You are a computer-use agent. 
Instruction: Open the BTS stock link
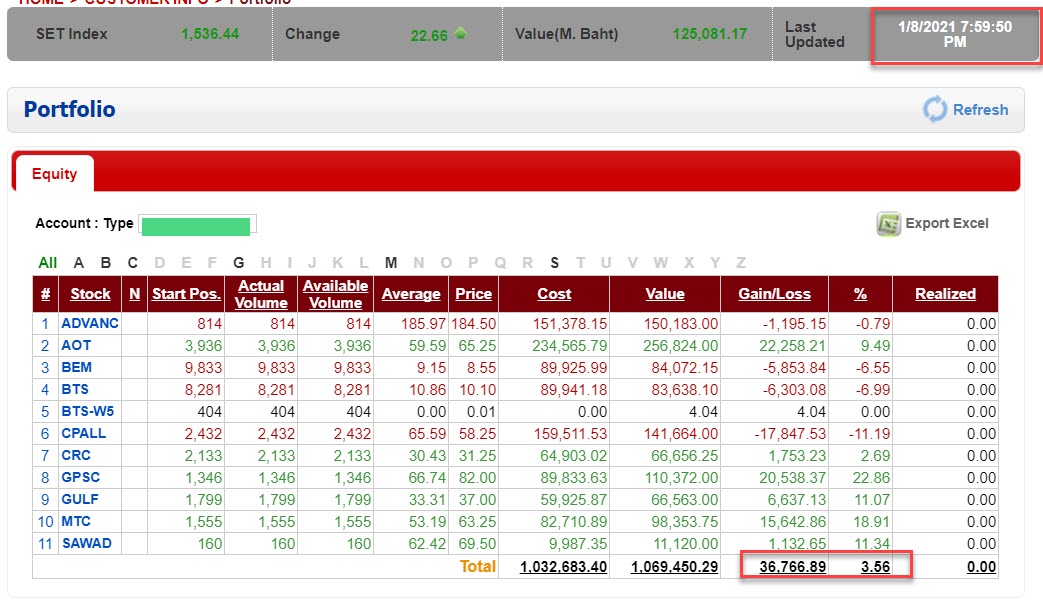pyautogui.click(x=74, y=389)
